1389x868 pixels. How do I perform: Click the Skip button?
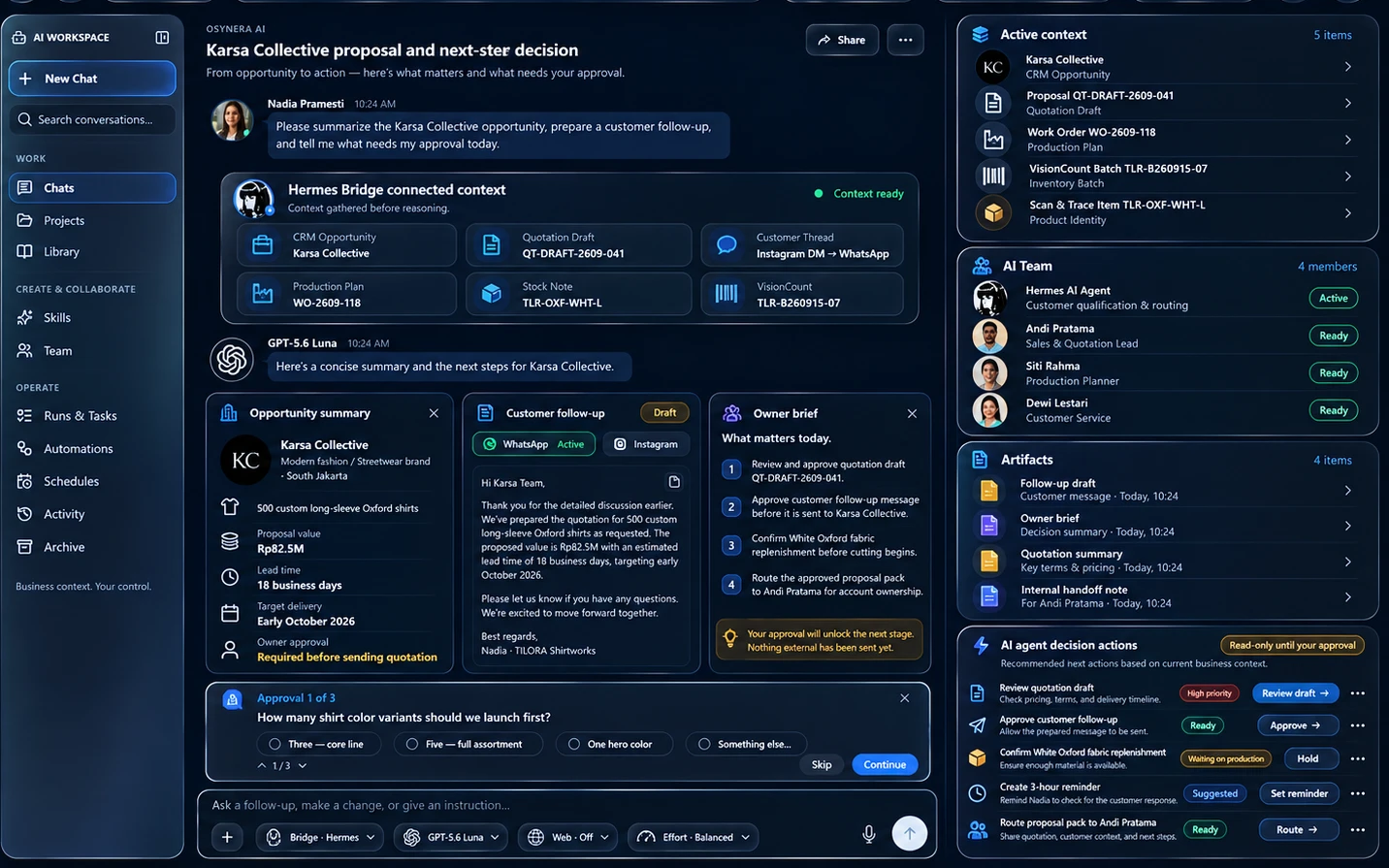pyautogui.click(x=822, y=764)
